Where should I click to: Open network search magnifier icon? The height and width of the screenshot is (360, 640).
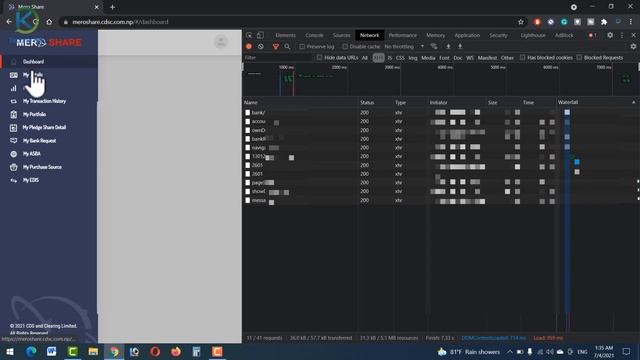tap(287, 47)
